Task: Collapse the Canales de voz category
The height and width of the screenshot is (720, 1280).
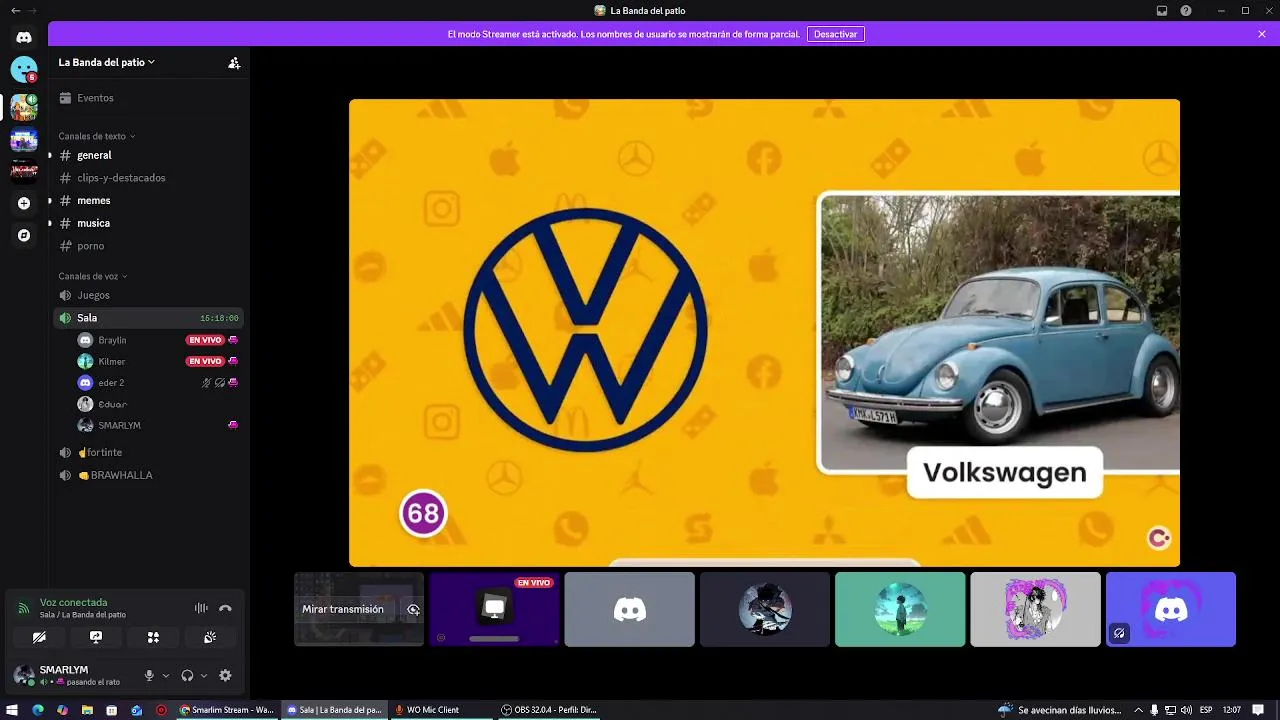Action: point(92,276)
